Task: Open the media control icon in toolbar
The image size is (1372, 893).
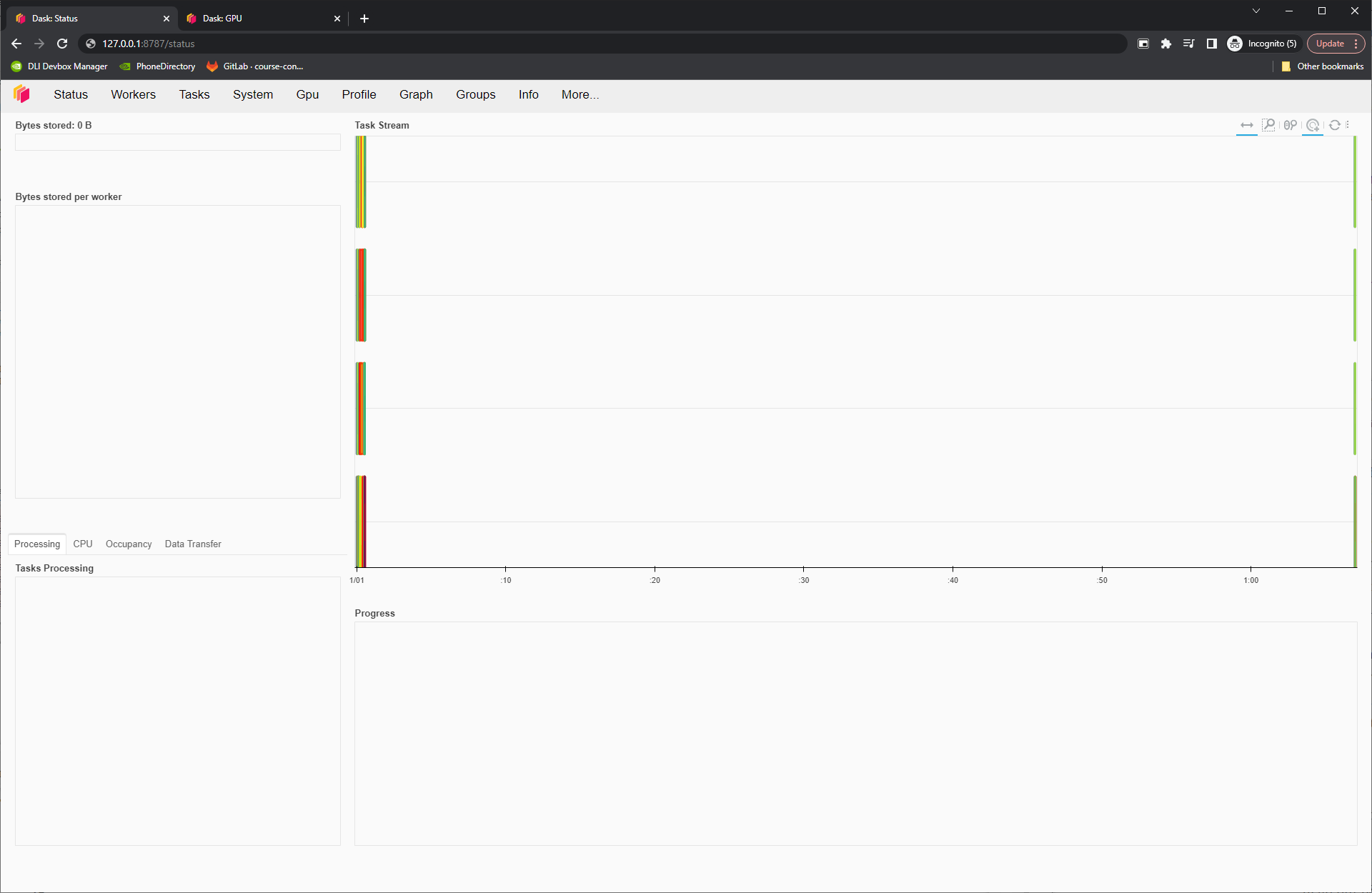Action: pyautogui.click(x=1188, y=44)
